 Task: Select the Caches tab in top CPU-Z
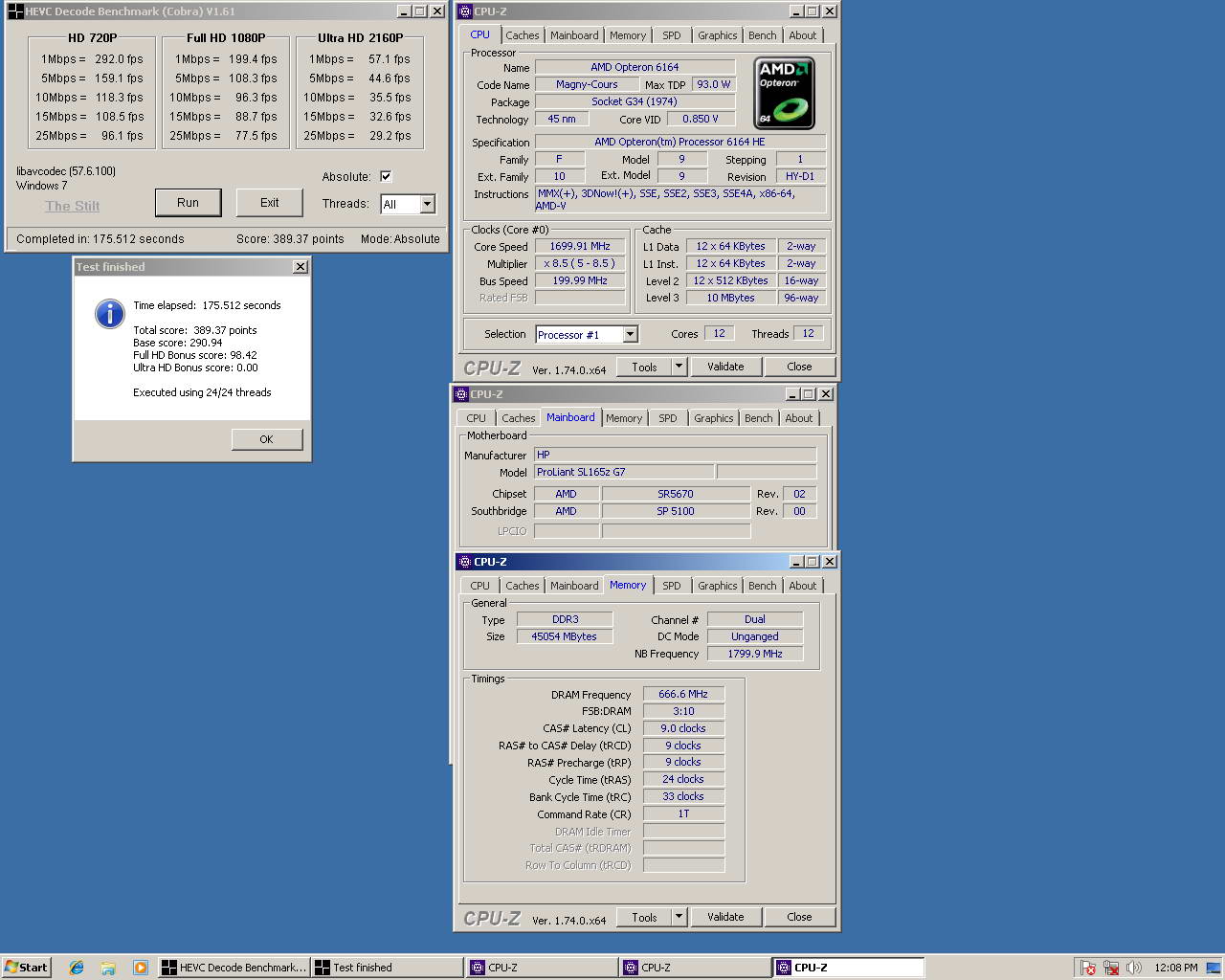523,35
